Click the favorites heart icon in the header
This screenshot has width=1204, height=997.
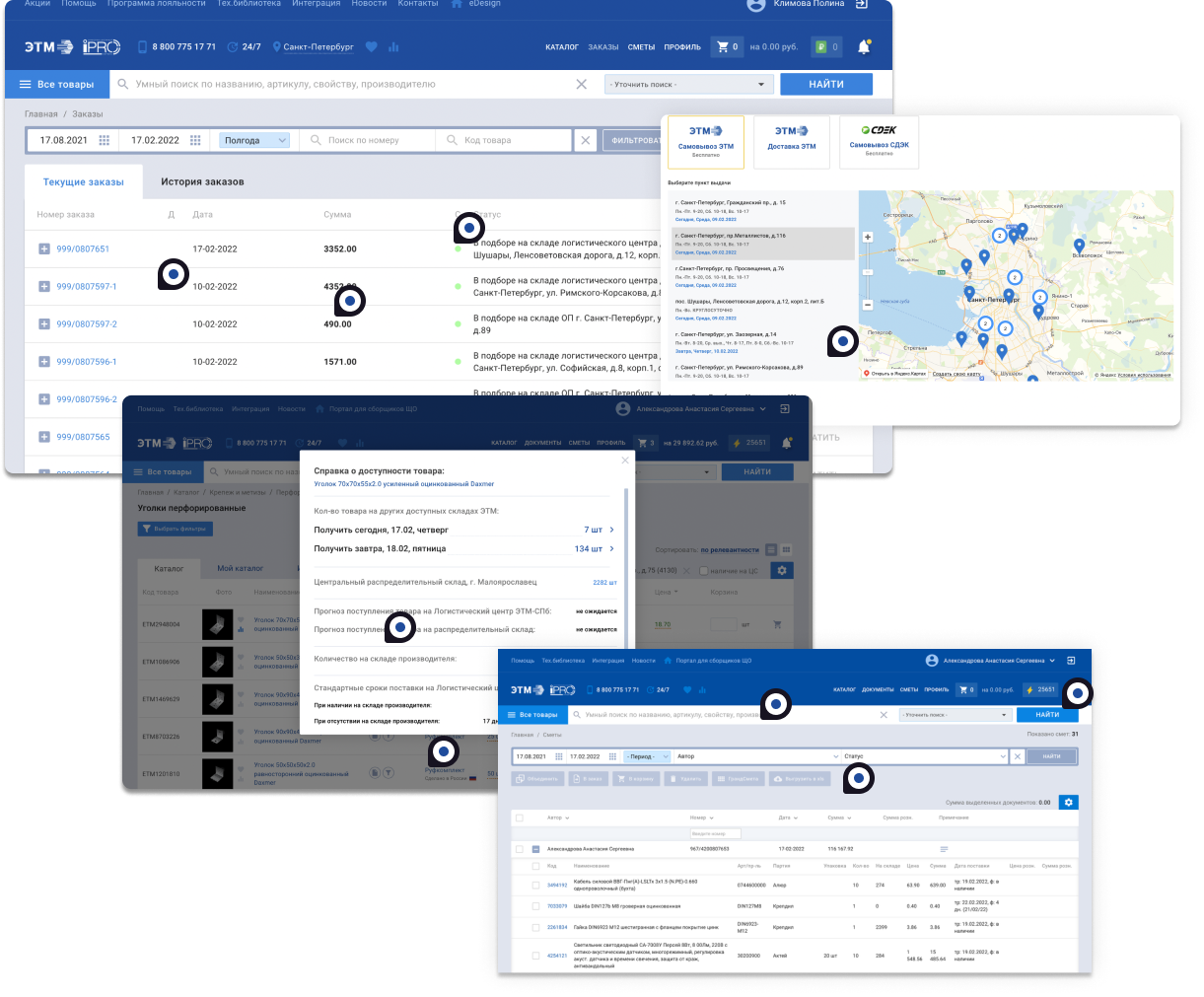pyautogui.click(x=372, y=46)
